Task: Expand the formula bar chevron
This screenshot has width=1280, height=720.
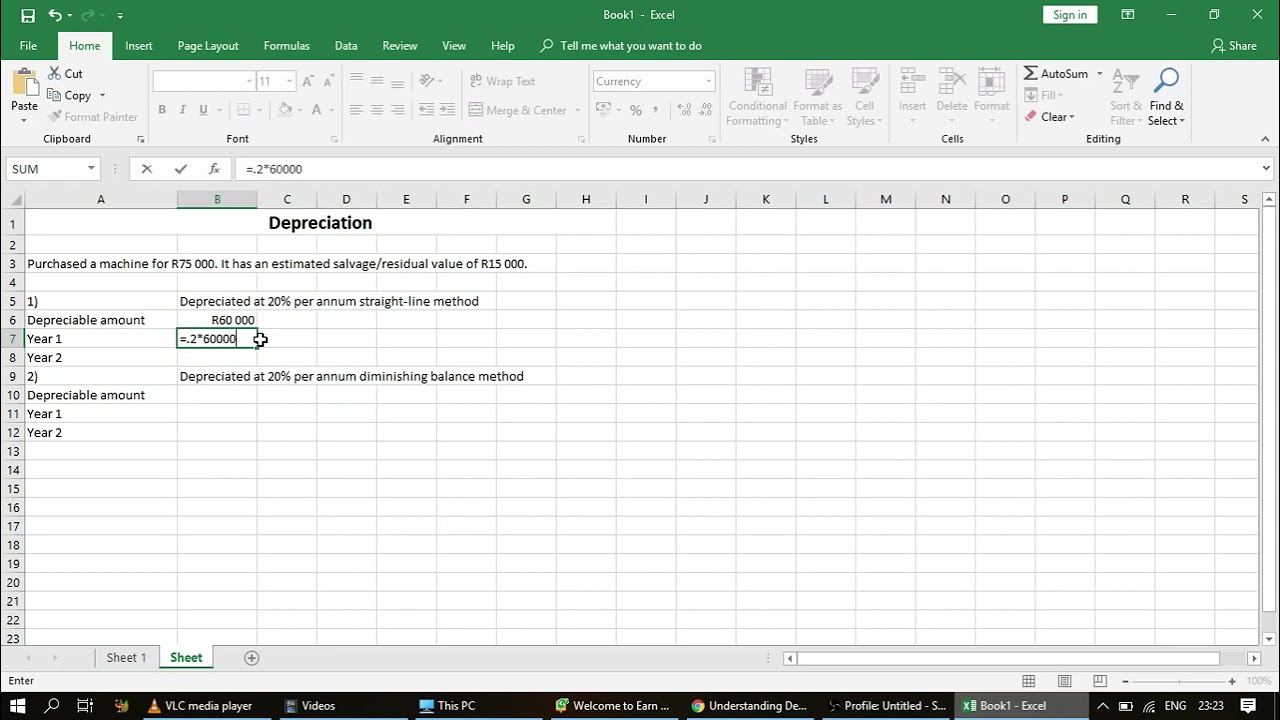Action: (x=1266, y=169)
